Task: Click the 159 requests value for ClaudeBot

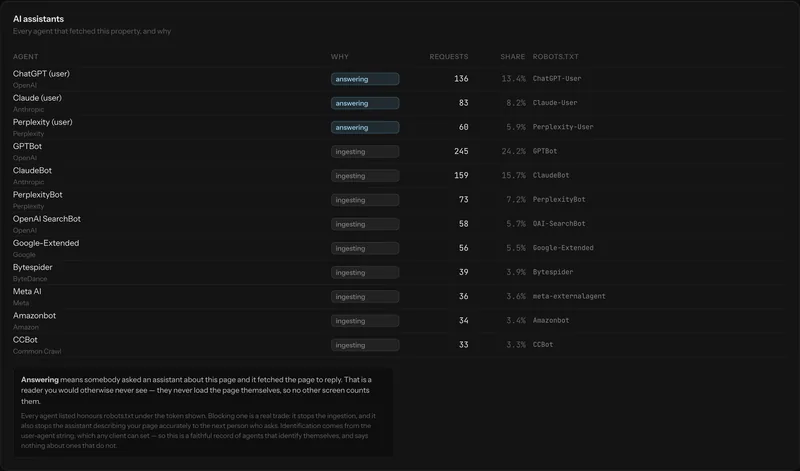Action: (x=461, y=175)
